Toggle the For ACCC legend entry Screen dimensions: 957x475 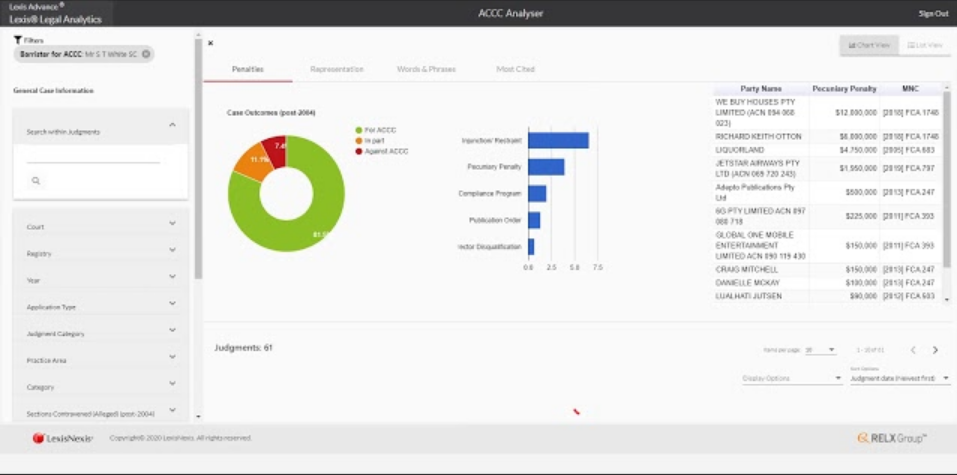click(x=374, y=130)
